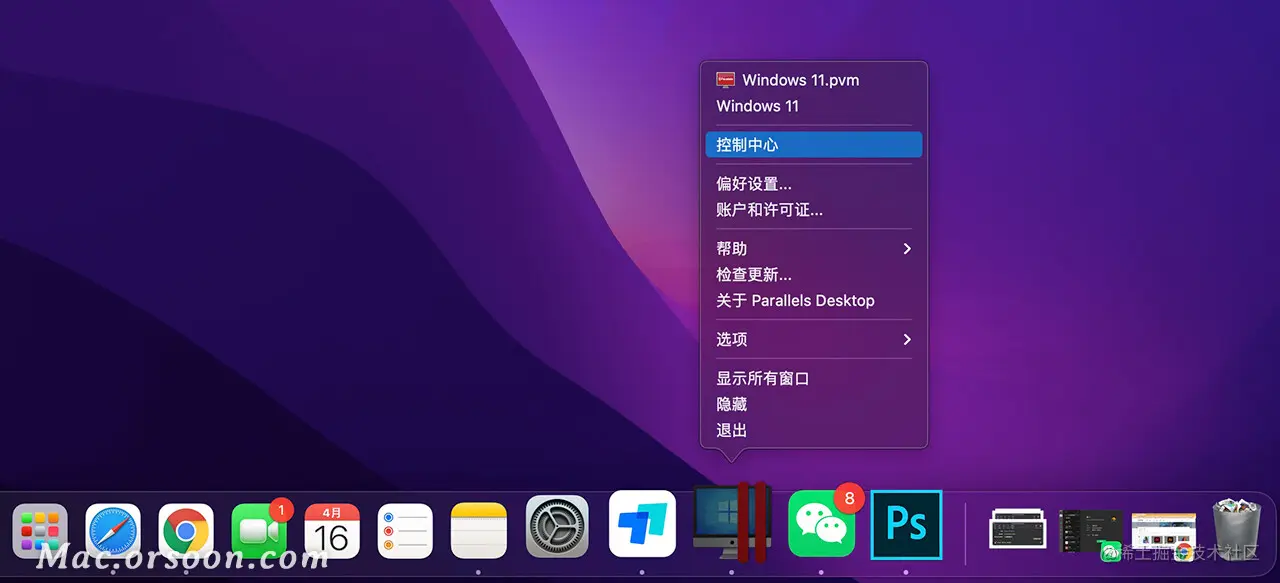Open 偏好设置... in the menu

coord(813,184)
